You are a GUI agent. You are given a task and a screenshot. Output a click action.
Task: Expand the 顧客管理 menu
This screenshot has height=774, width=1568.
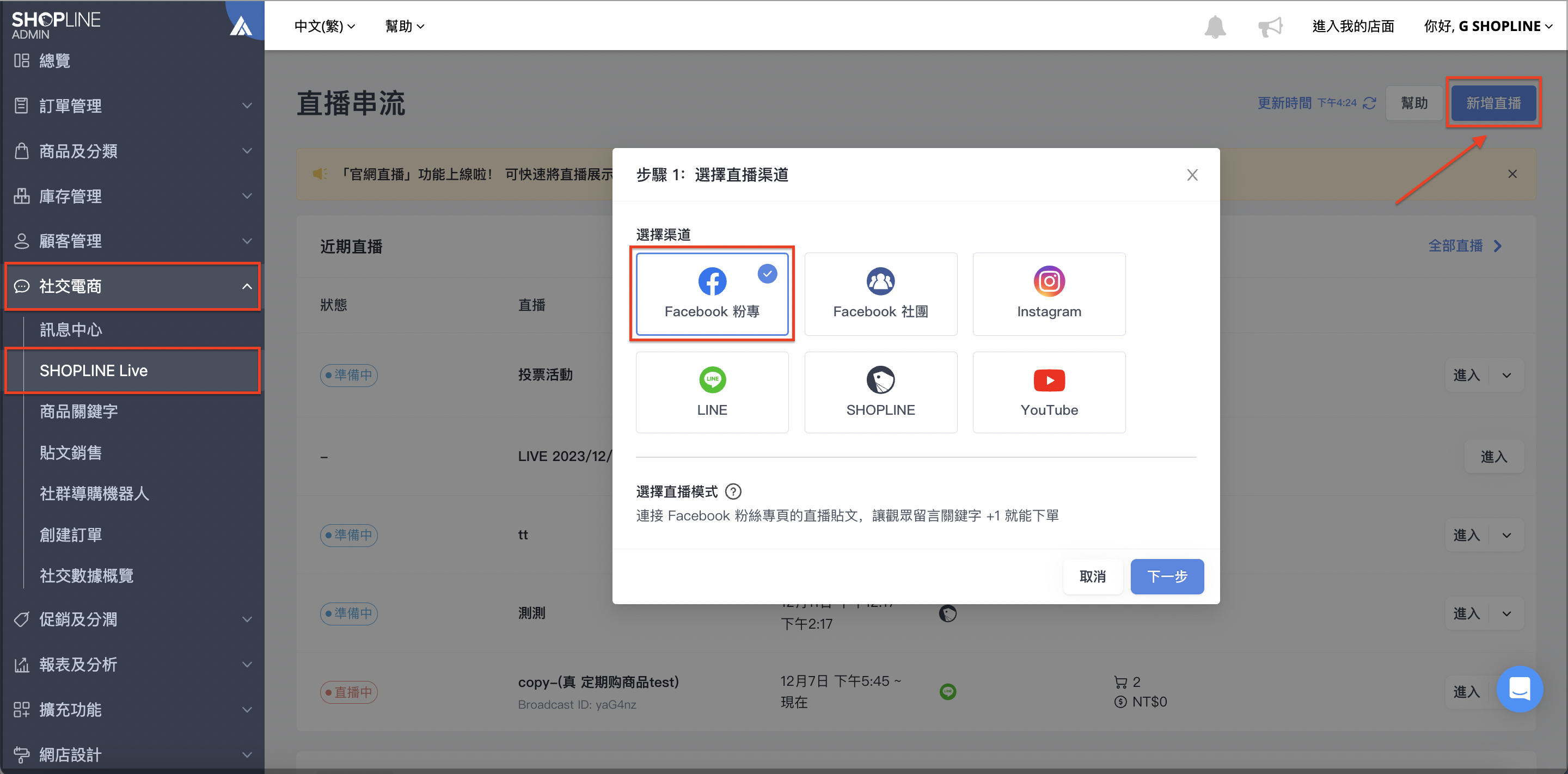[132, 241]
